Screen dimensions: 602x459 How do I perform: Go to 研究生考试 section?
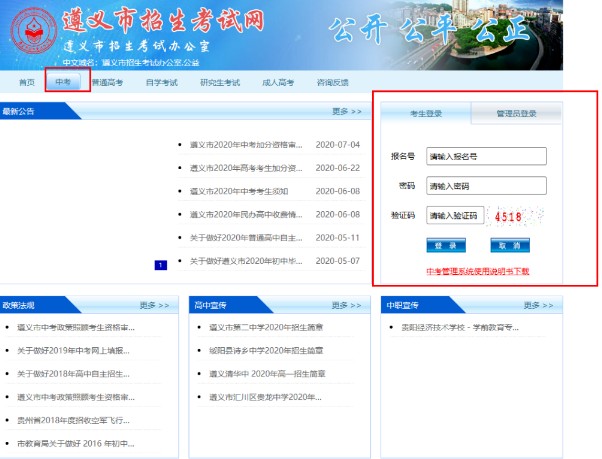[x=219, y=82]
